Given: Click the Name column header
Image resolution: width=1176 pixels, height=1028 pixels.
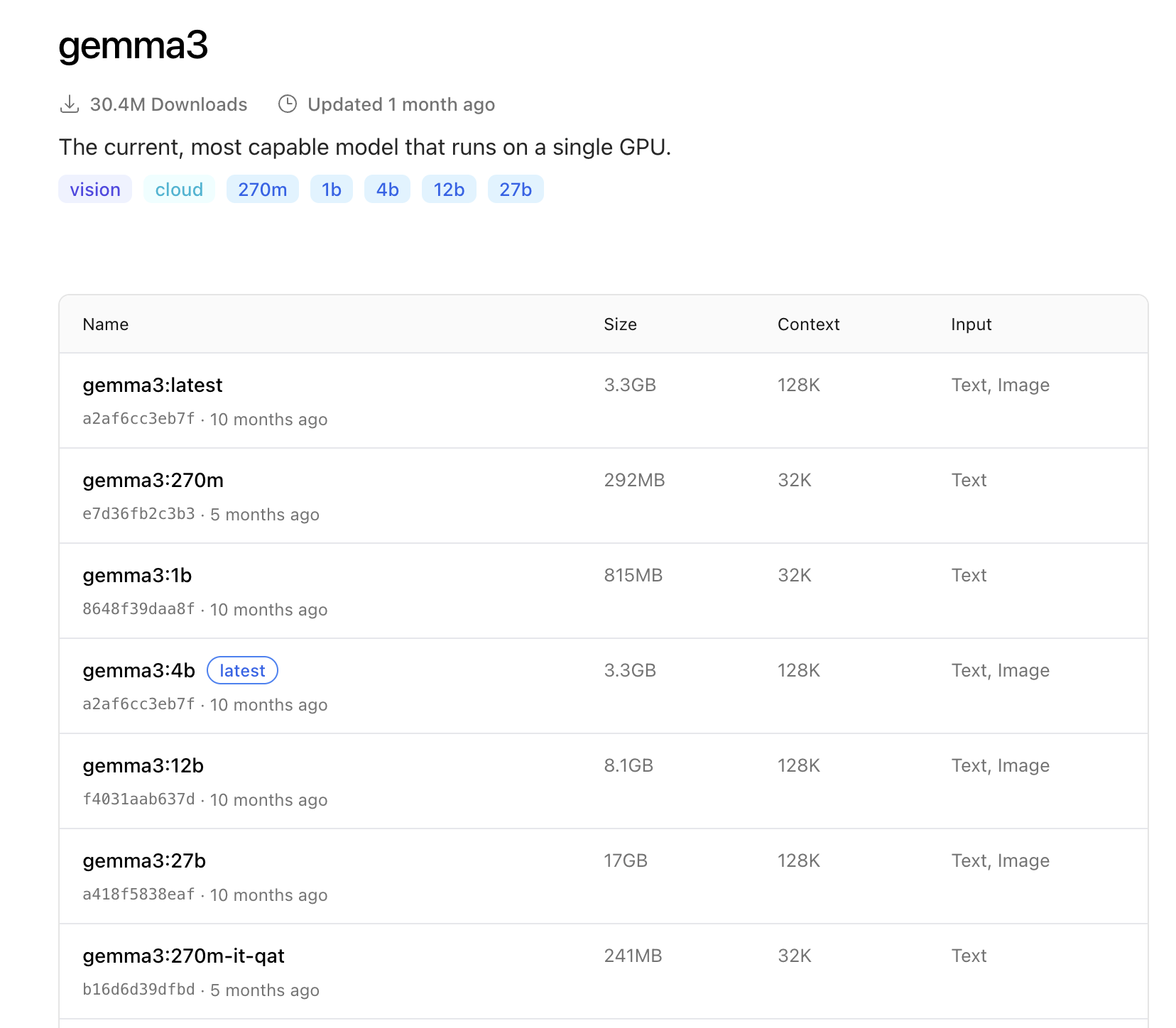Looking at the screenshot, I should [106, 324].
